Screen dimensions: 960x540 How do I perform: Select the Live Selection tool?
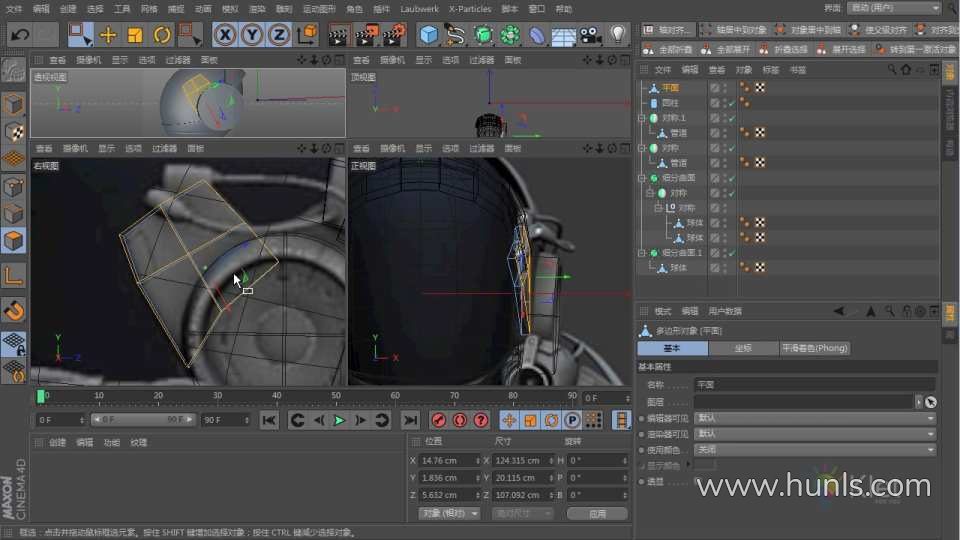pyautogui.click(x=80, y=34)
